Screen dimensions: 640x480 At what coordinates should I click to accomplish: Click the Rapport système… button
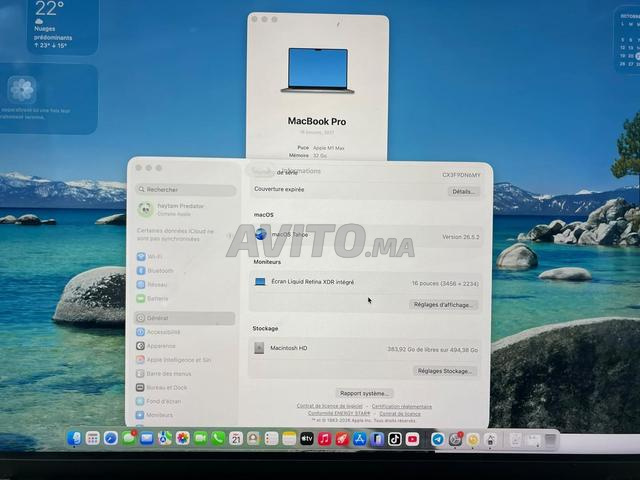click(364, 393)
